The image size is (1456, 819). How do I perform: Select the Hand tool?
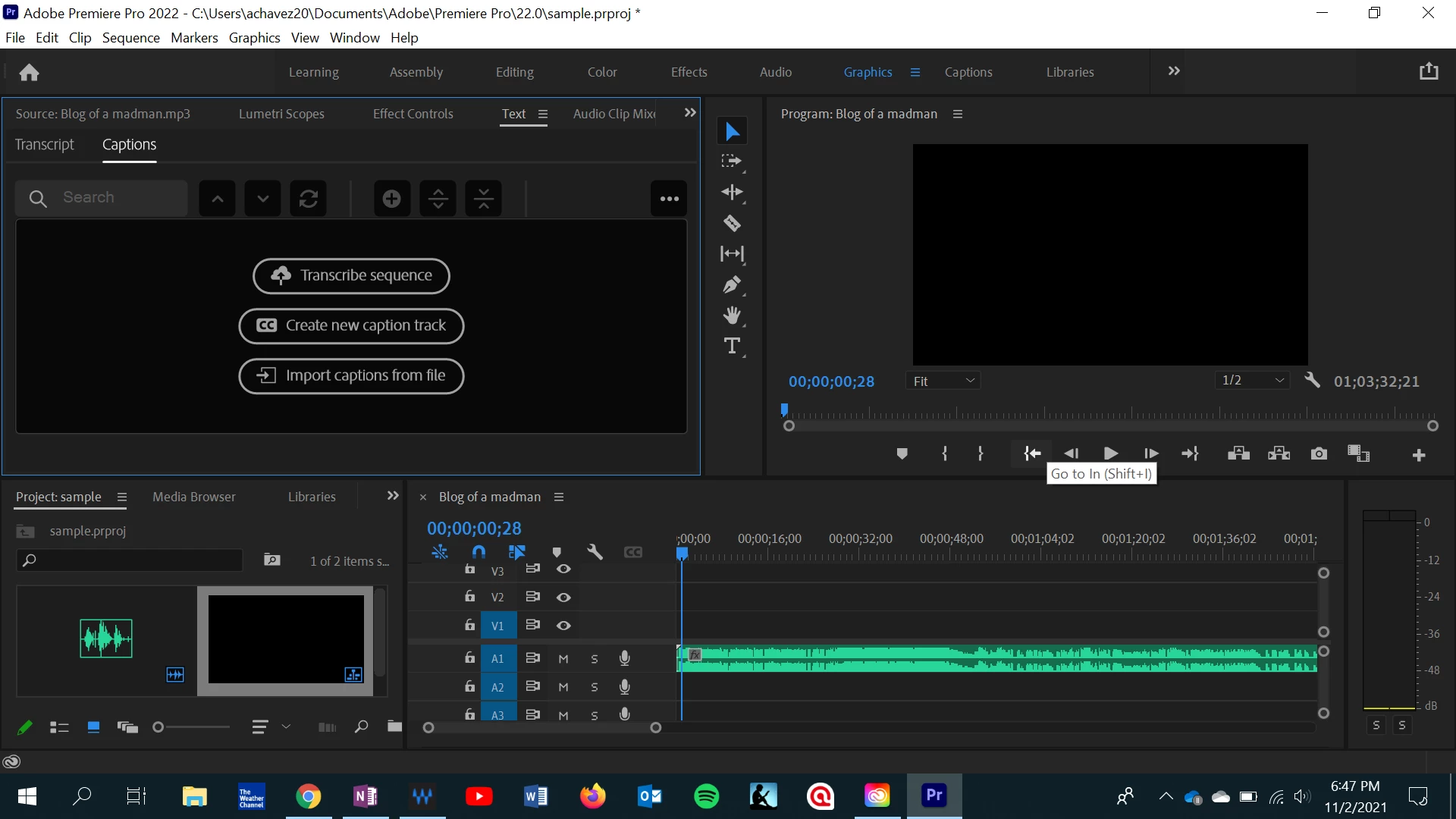tap(732, 315)
